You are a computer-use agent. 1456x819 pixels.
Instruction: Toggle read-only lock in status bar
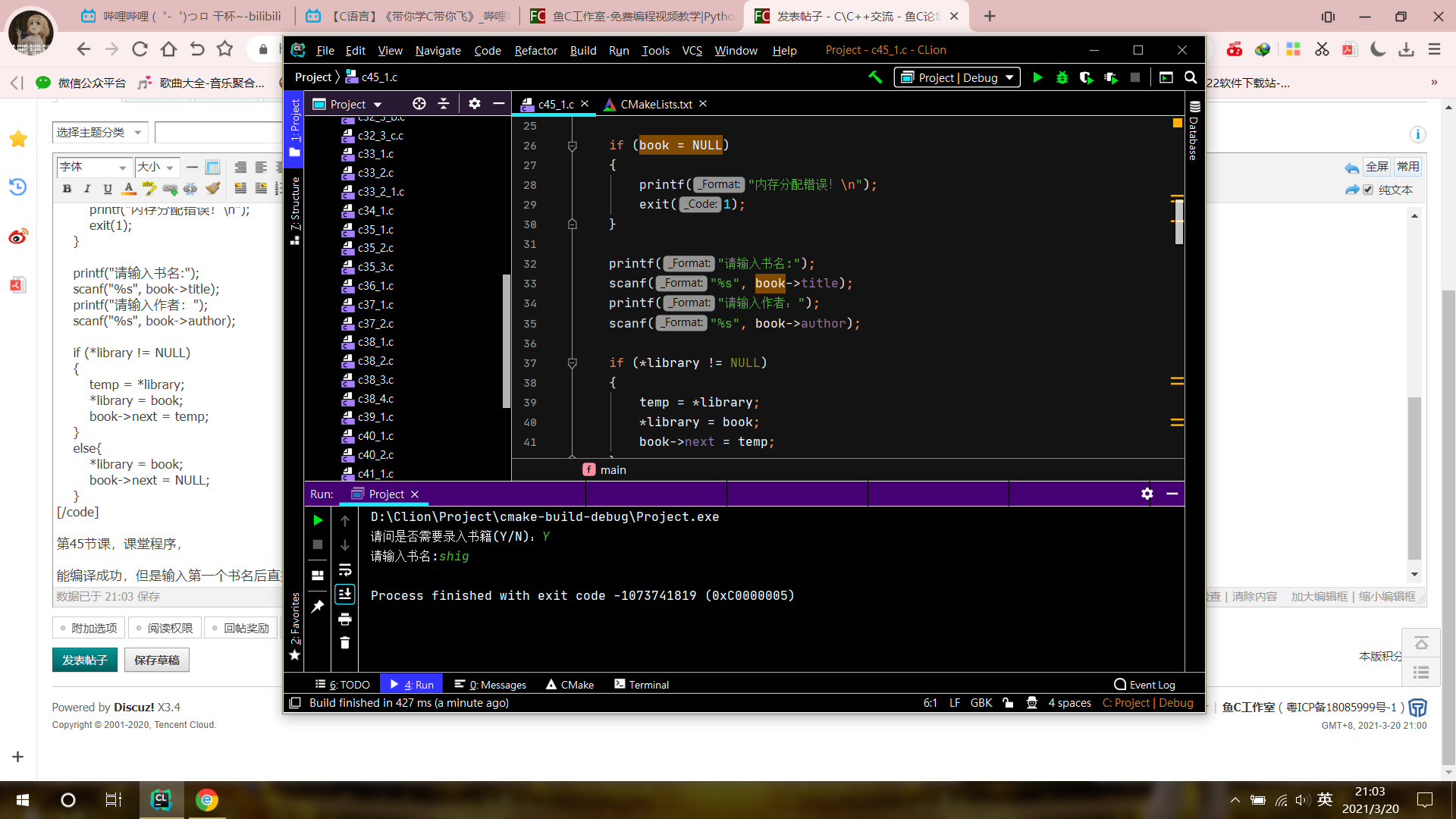(1008, 703)
